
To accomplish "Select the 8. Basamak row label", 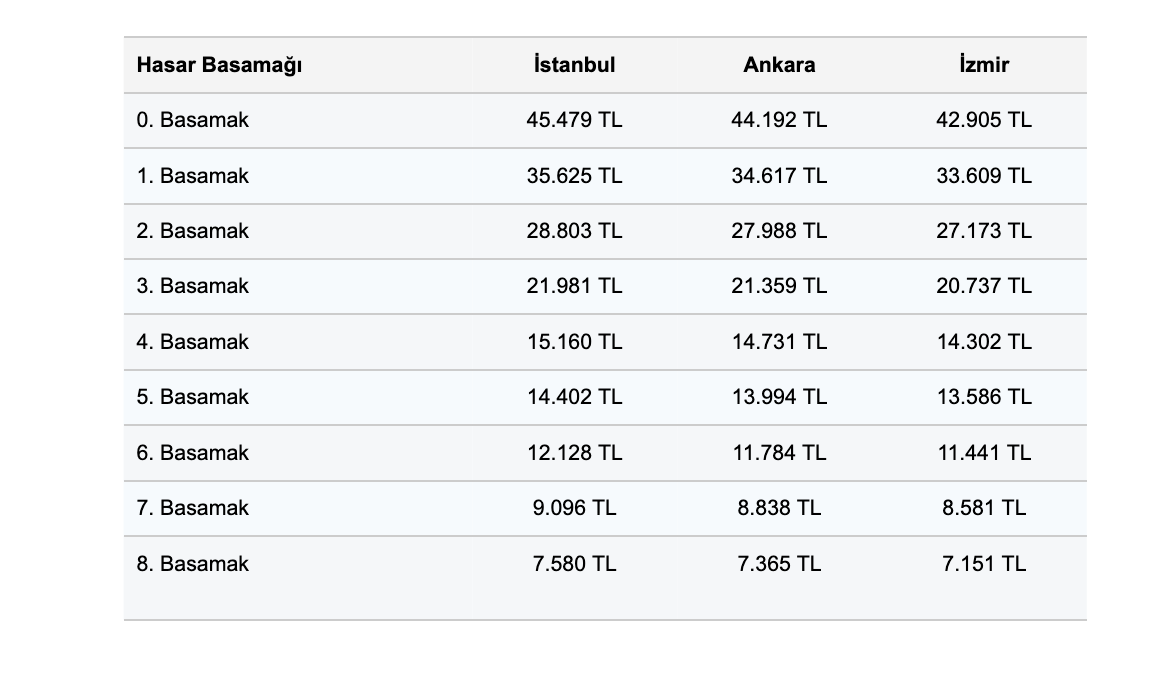I will pyautogui.click(x=193, y=564).
